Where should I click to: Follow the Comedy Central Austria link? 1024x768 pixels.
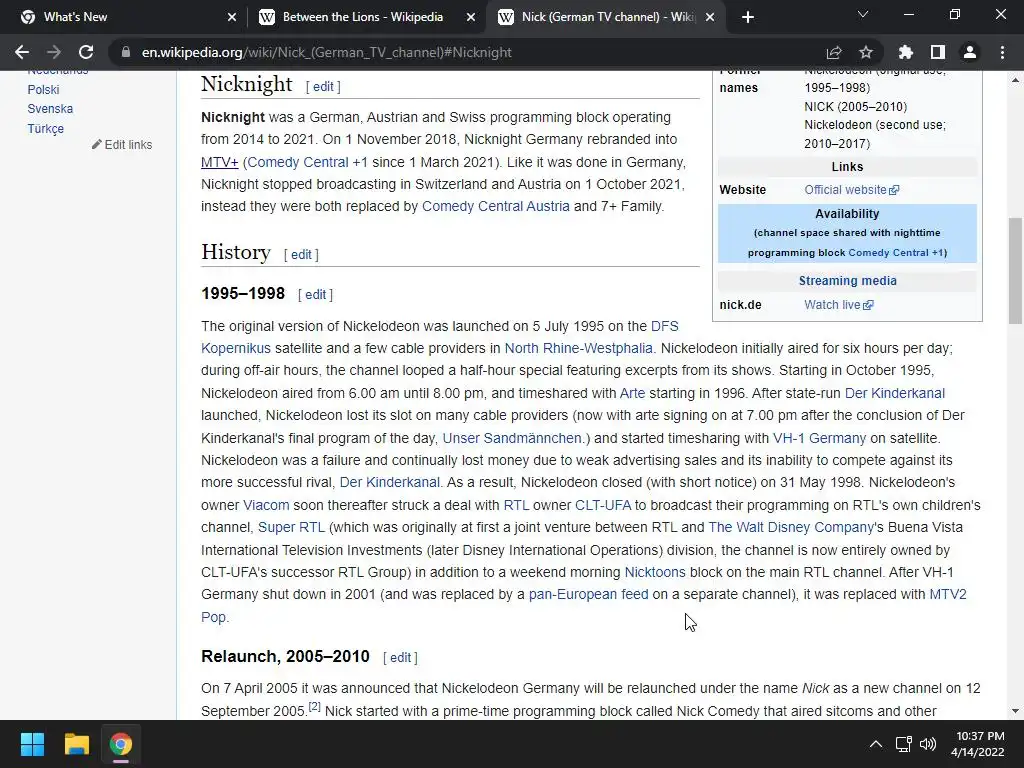[496, 206]
